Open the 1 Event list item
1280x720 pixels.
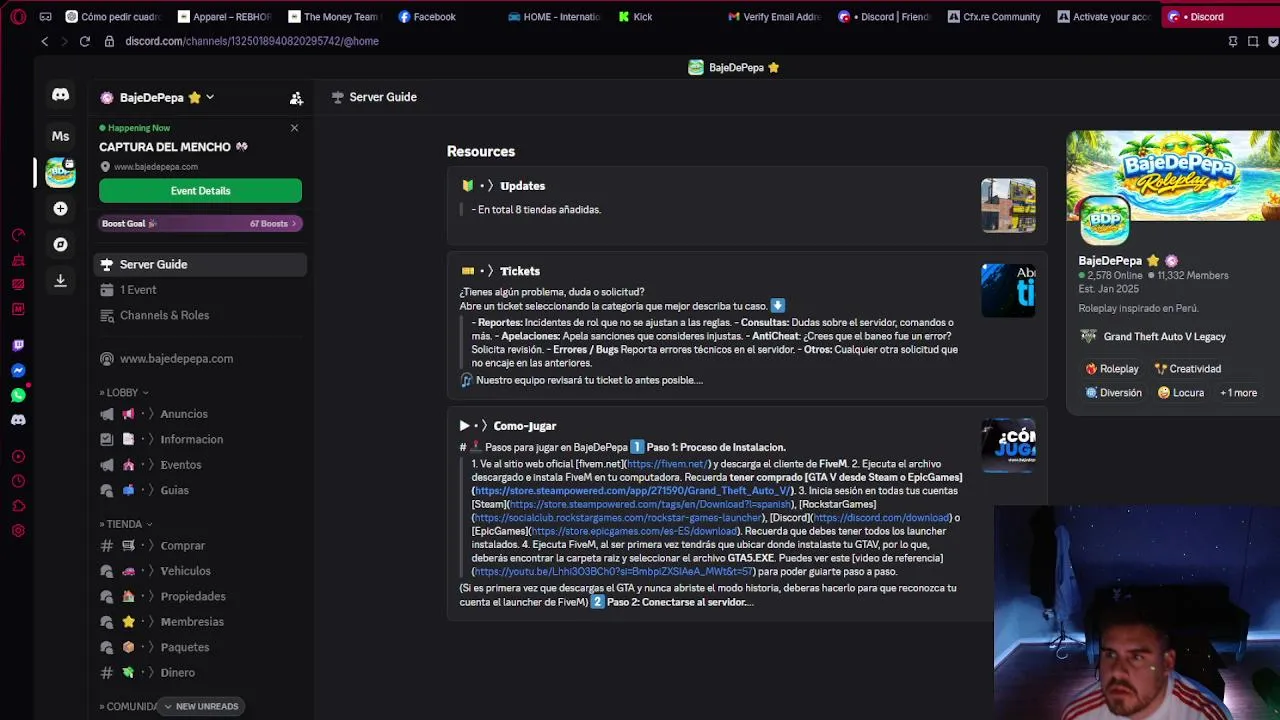(200, 290)
